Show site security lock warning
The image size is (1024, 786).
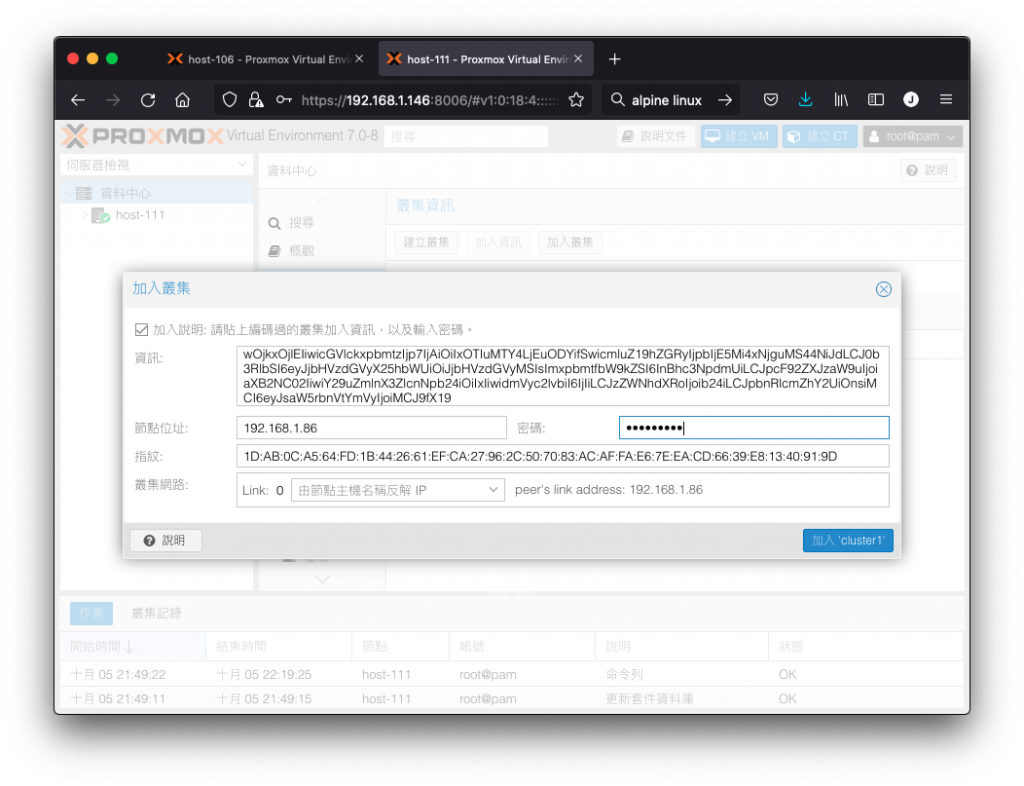pyautogui.click(x=256, y=100)
